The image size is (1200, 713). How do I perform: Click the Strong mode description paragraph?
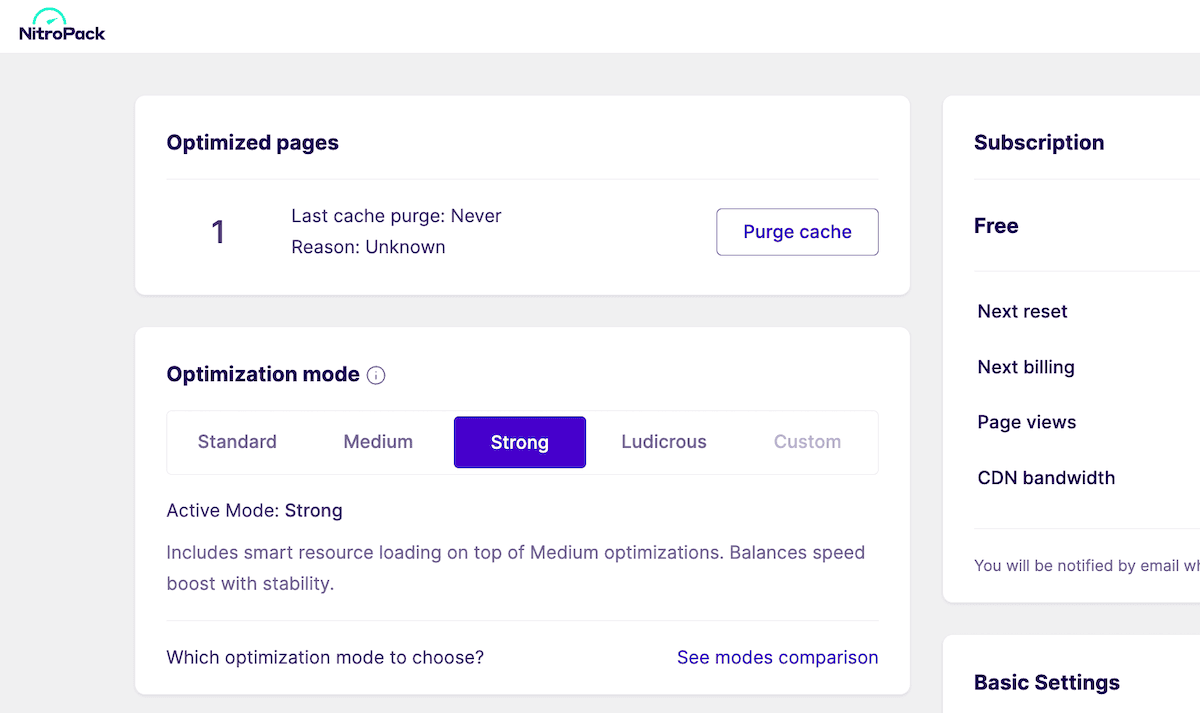(516, 568)
